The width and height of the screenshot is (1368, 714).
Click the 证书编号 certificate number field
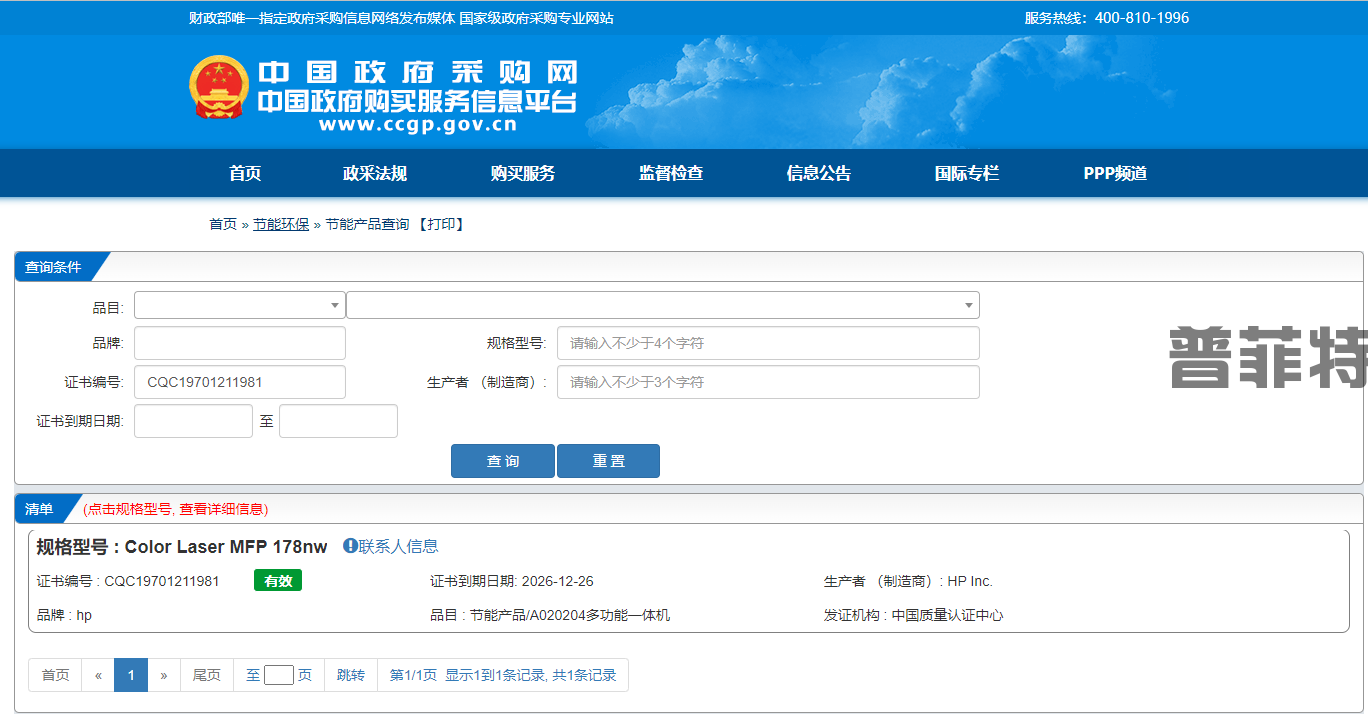click(240, 382)
